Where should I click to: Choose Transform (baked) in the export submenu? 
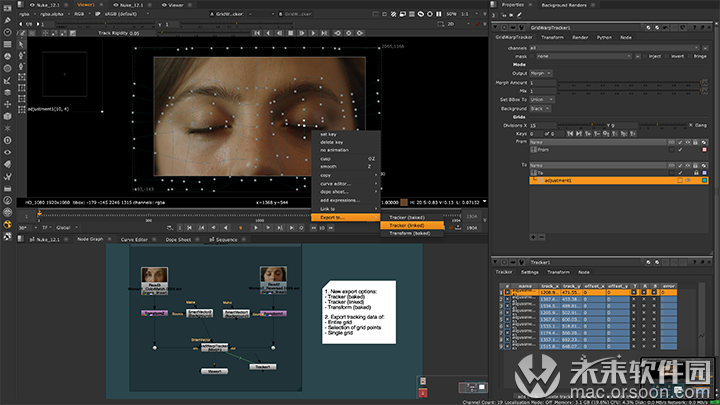click(412, 233)
